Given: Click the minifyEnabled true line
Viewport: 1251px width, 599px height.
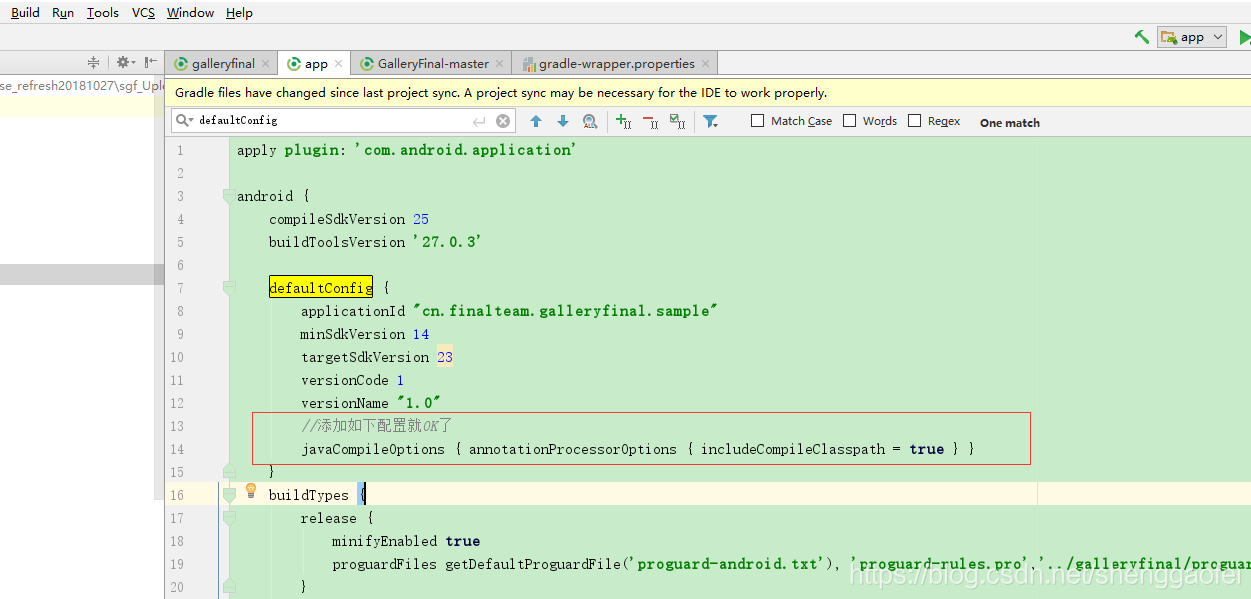Looking at the screenshot, I should (406, 541).
